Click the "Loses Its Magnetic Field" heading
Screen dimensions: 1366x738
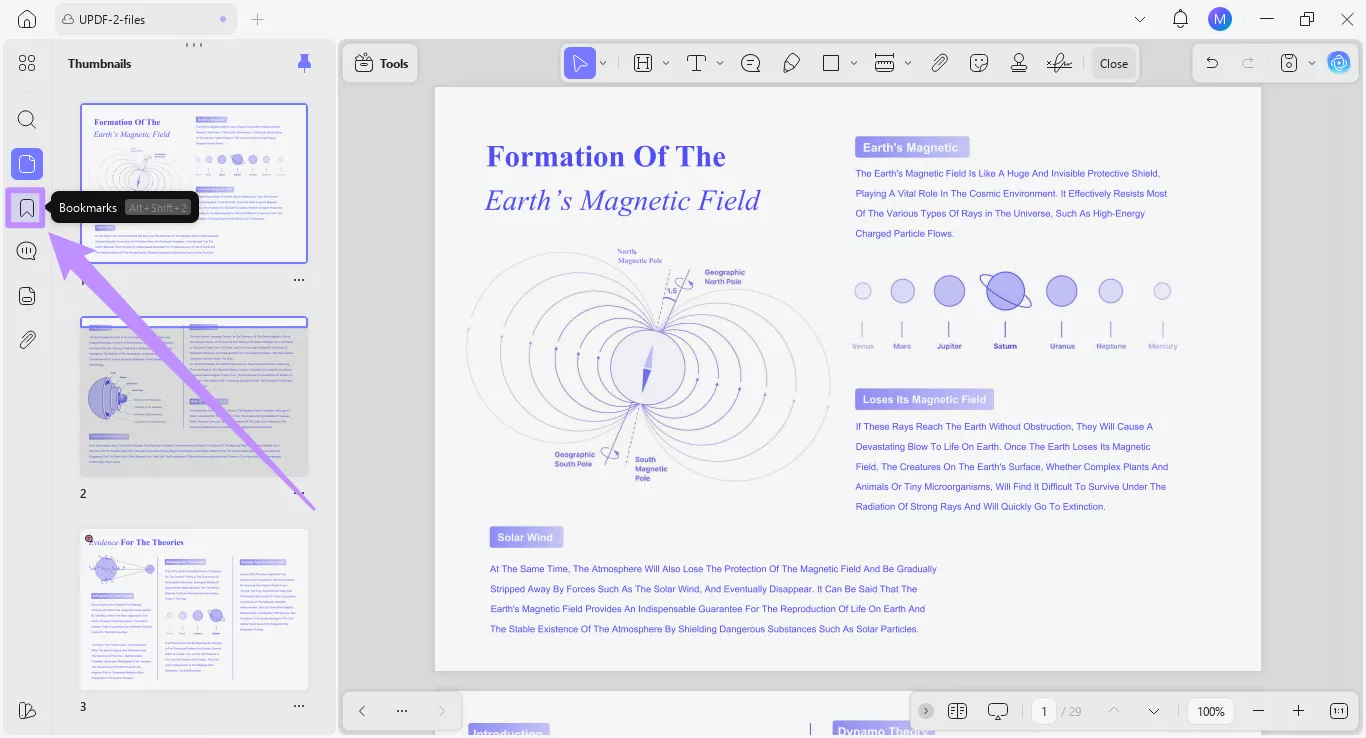click(x=924, y=399)
